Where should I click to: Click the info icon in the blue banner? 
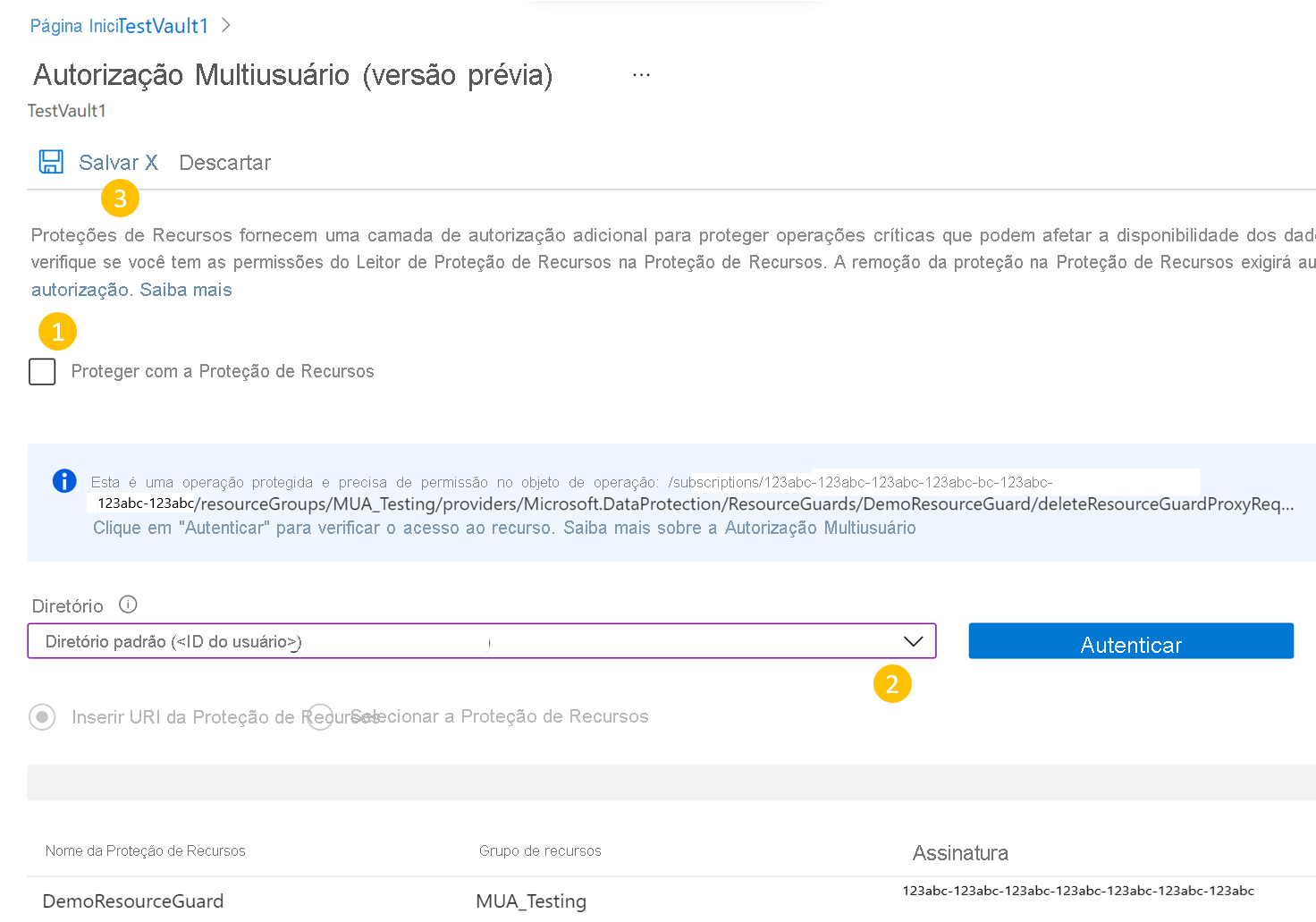[63, 481]
